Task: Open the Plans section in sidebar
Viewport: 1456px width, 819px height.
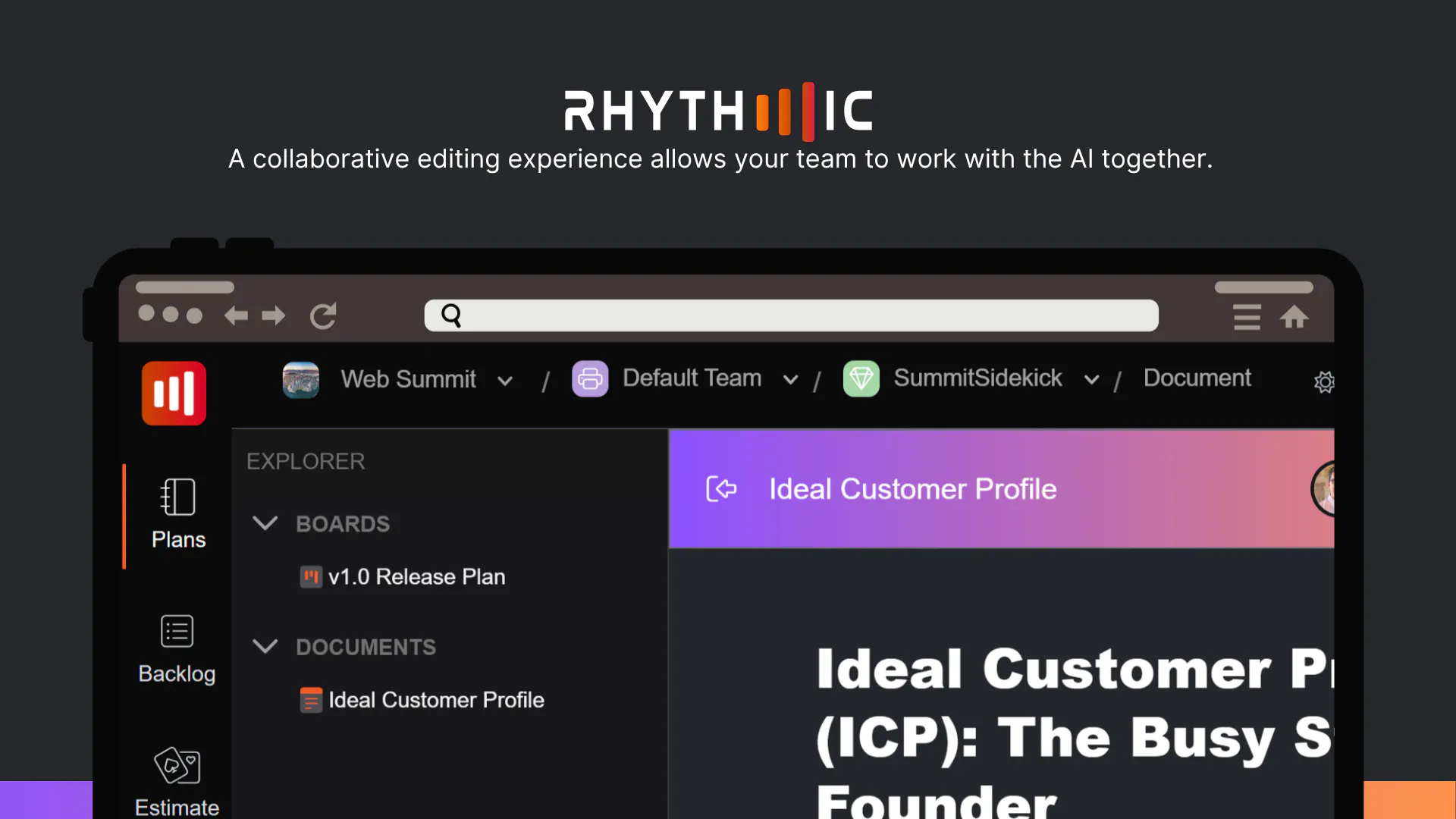Action: point(178,514)
